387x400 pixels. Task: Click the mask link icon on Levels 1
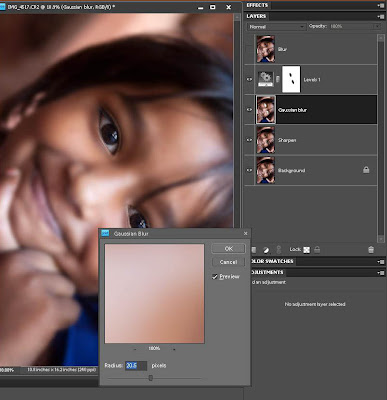pyautogui.click(x=278, y=79)
